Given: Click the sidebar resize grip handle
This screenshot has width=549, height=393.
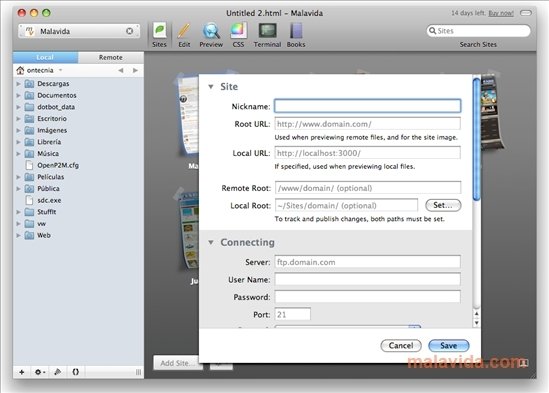Looking at the screenshot, I should click(x=138, y=372).
